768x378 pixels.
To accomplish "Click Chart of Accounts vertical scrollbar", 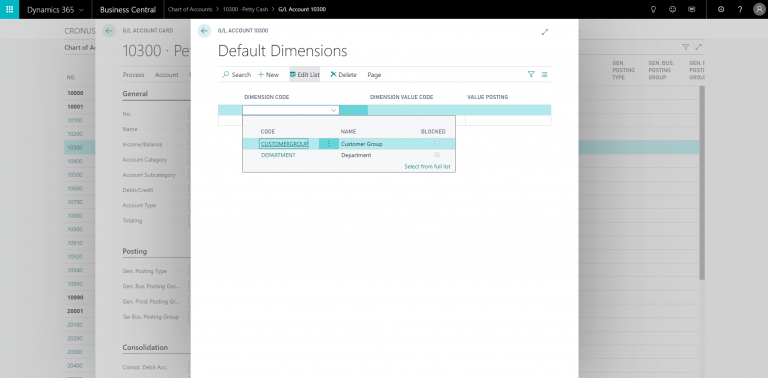I will 701,182.
